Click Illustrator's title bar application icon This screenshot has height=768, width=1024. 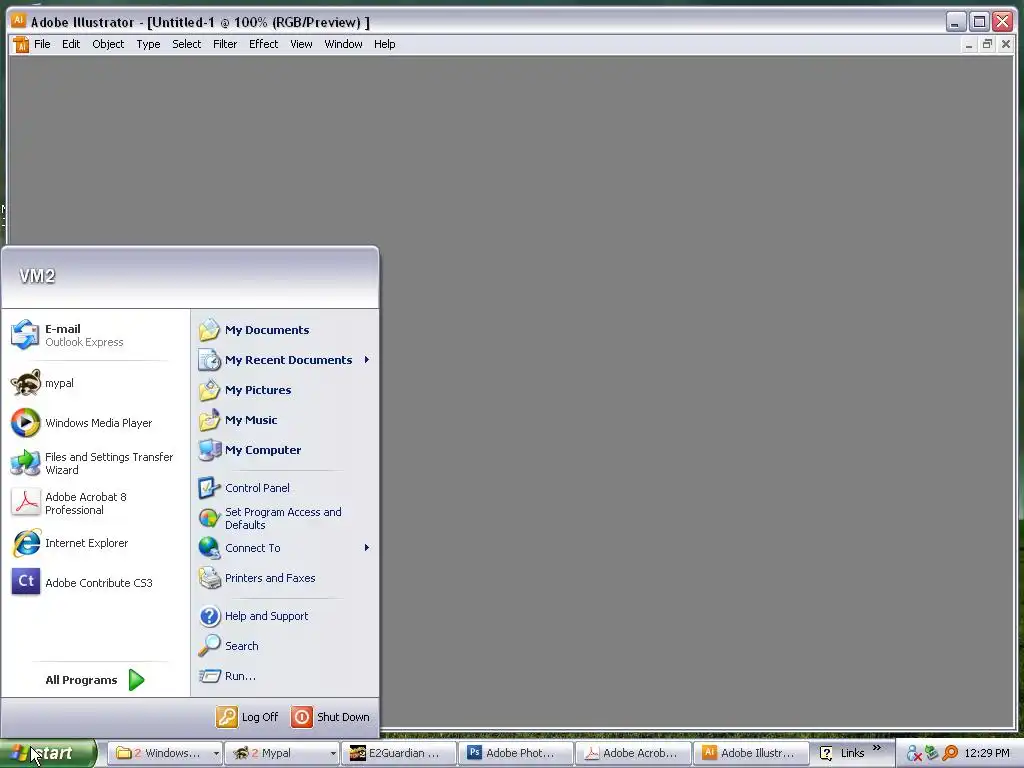pyautogui.click(x=18, y=20)
